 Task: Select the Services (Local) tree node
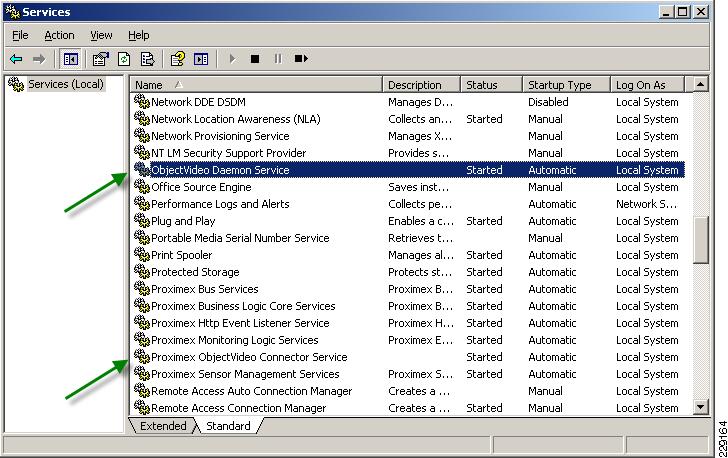(65, 84)
